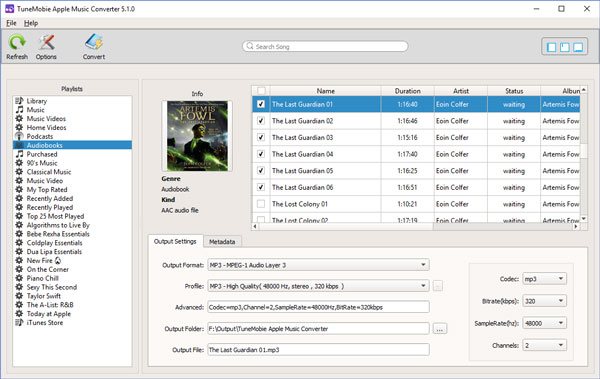
Task: Click the Coldplay Essentials gear icon
Action: (19, 243)
